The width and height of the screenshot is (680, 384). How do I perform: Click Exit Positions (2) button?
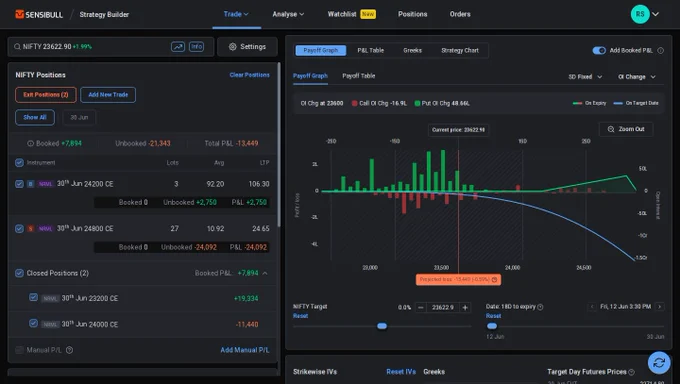click(46, 95)
